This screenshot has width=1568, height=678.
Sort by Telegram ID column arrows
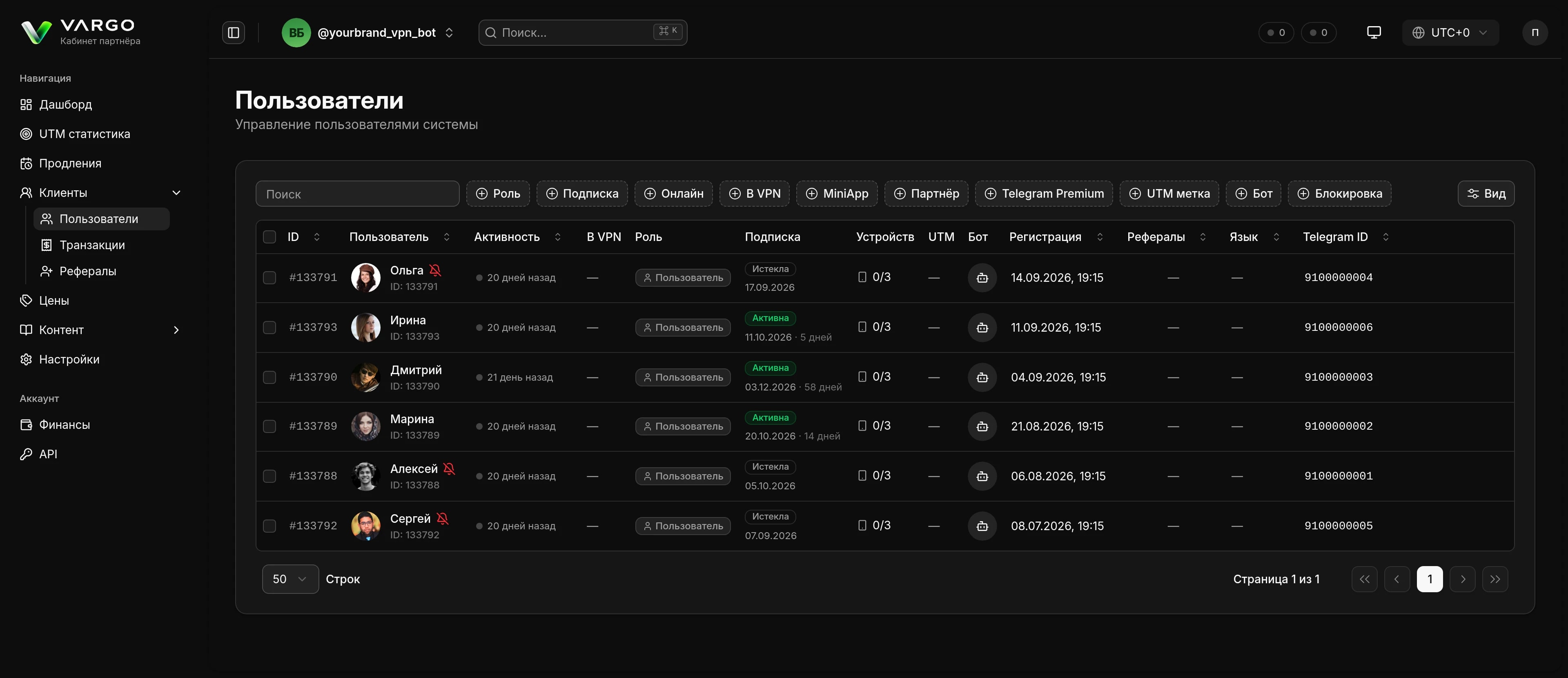[x=1385, y=237]
